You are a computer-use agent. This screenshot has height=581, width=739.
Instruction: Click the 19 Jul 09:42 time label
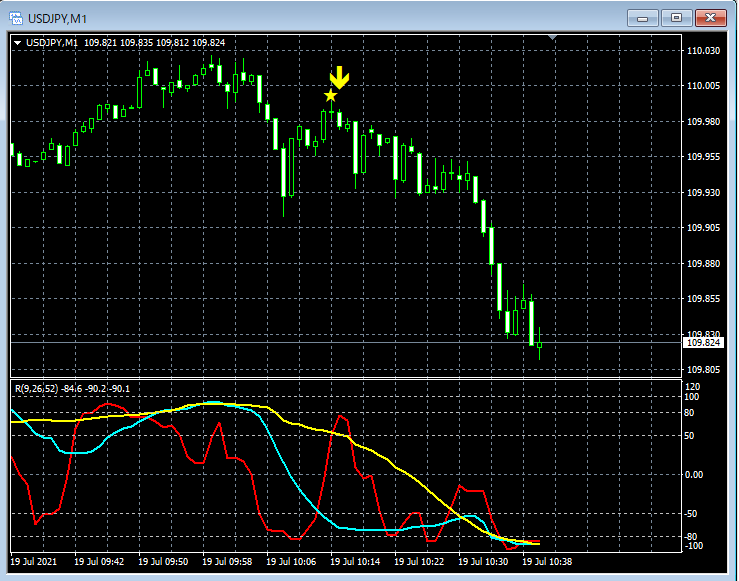(x=99, y=562)
